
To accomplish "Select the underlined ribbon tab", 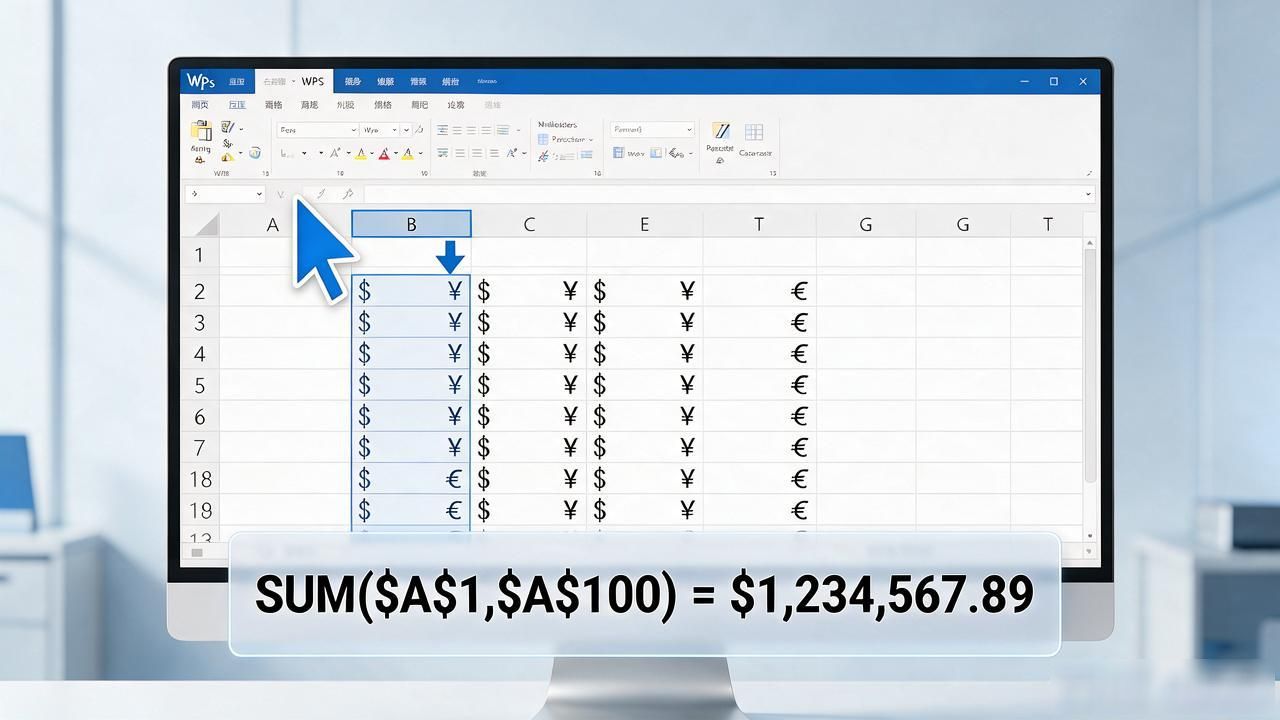I will pyautogui.click(x=236, y=104).
